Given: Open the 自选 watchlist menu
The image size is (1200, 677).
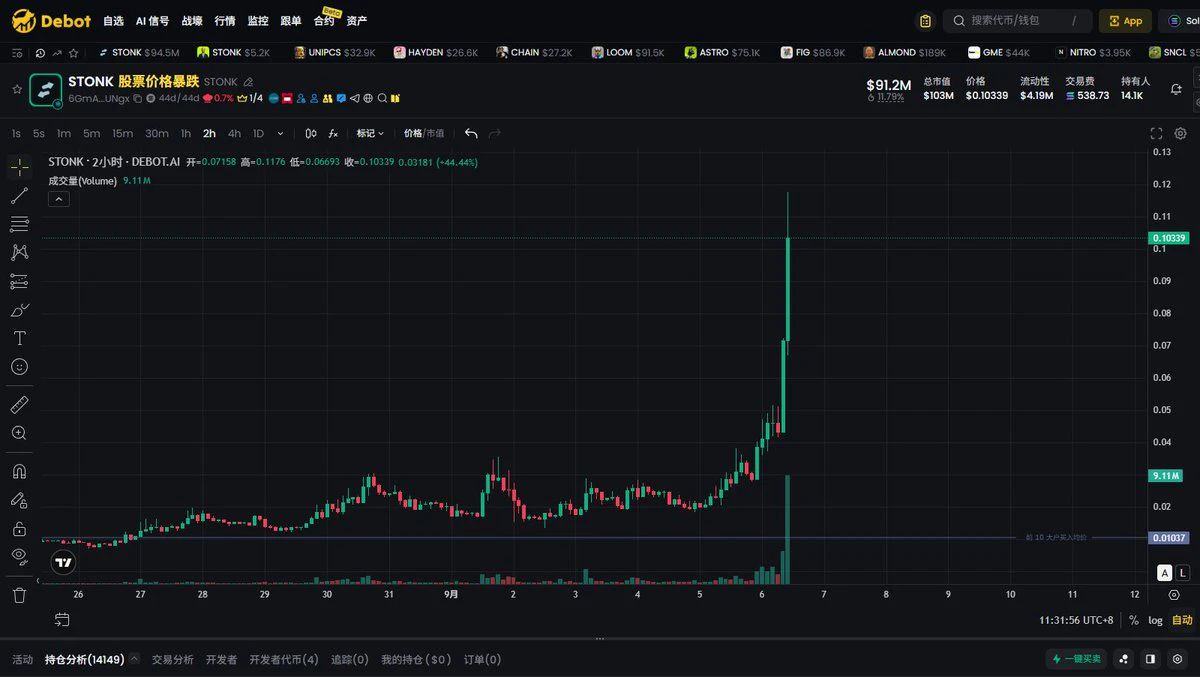Looking at the screenshot, I should [113, 21].
